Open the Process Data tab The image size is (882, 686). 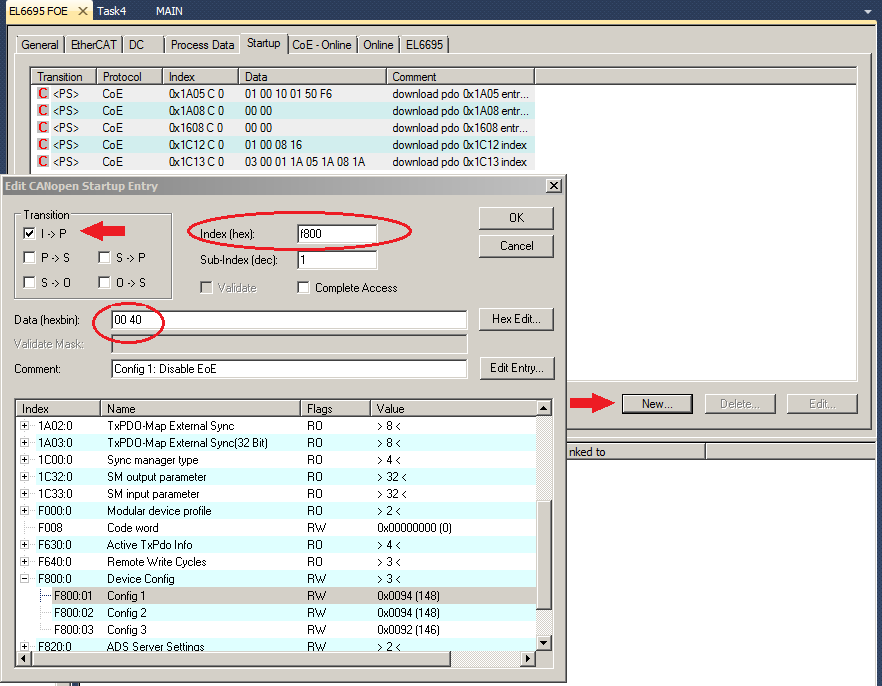(x=202, y=45)
